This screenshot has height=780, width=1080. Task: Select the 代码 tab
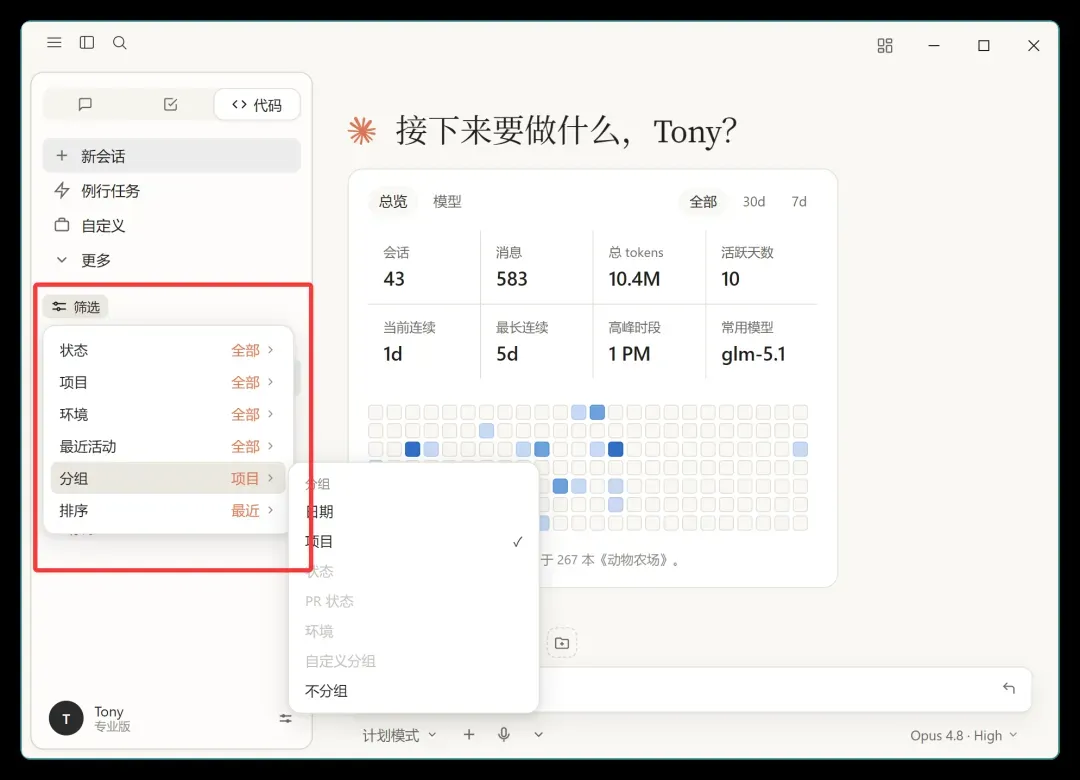point(257,105)
